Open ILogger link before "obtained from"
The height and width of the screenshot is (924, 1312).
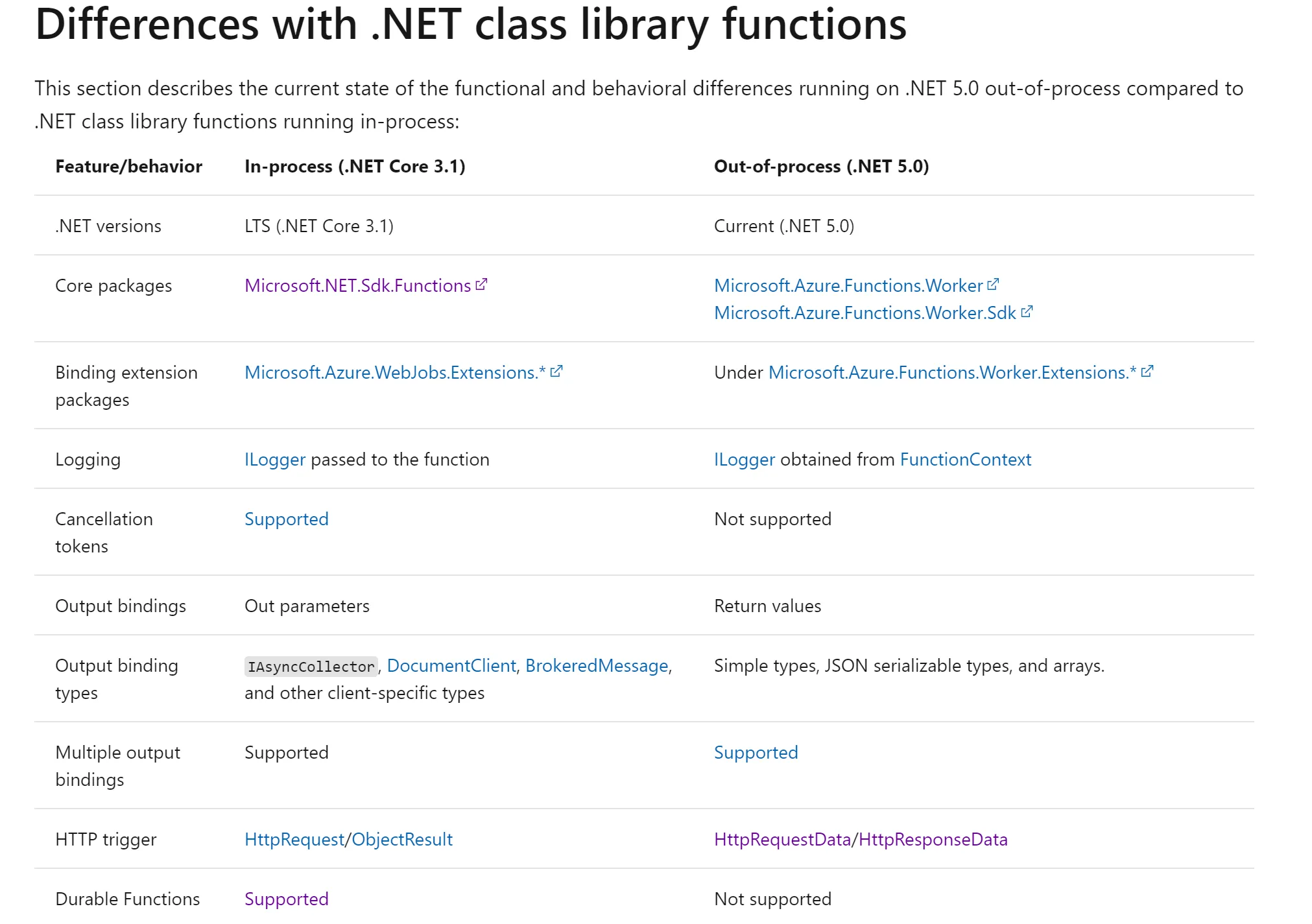tap(744, 460)
